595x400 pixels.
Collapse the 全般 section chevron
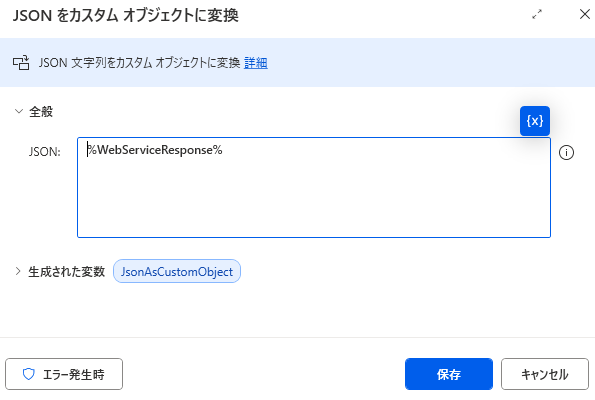pyautogui.click(x=18, y=111)
